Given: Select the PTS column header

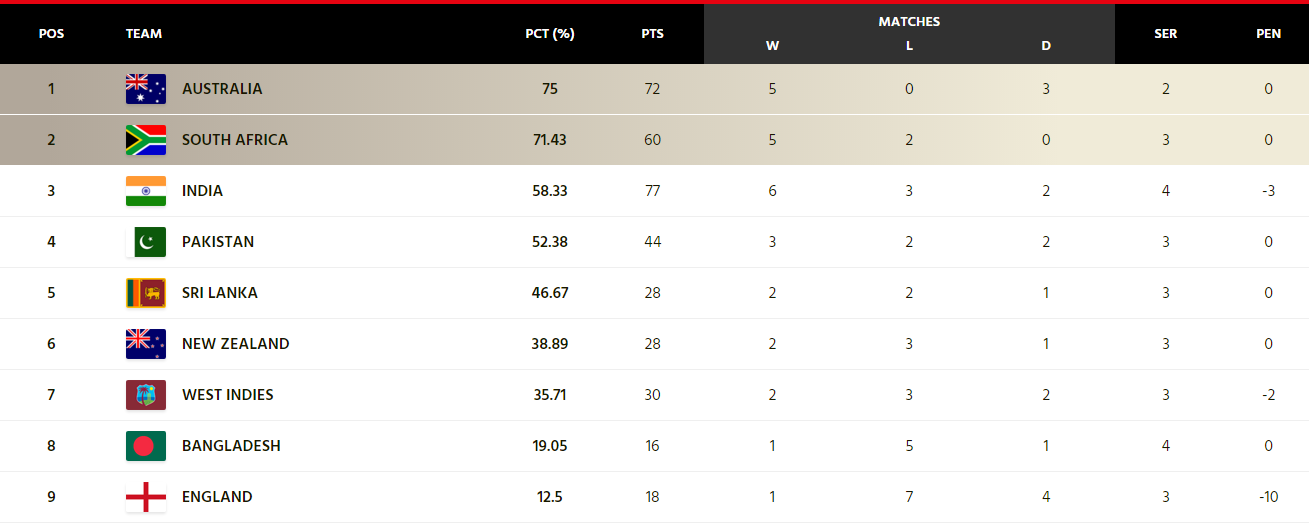Looking at the screenshot, I should (652, 34).
